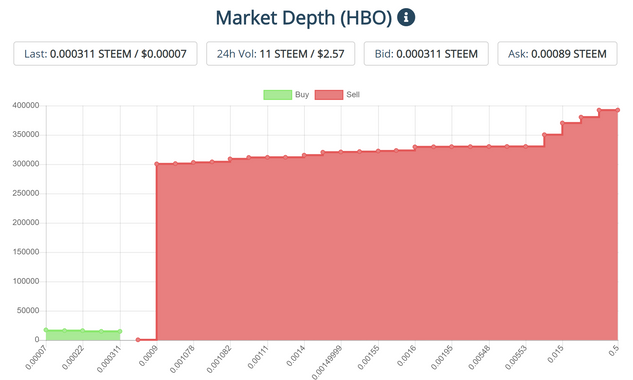Screen dimensions: 633x380
Task: Click the first buy data point at 0.00007
Action: coord(46,330)
